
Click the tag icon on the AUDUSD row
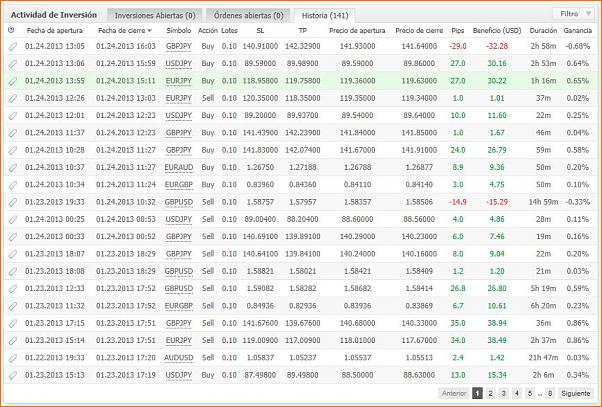13,357
